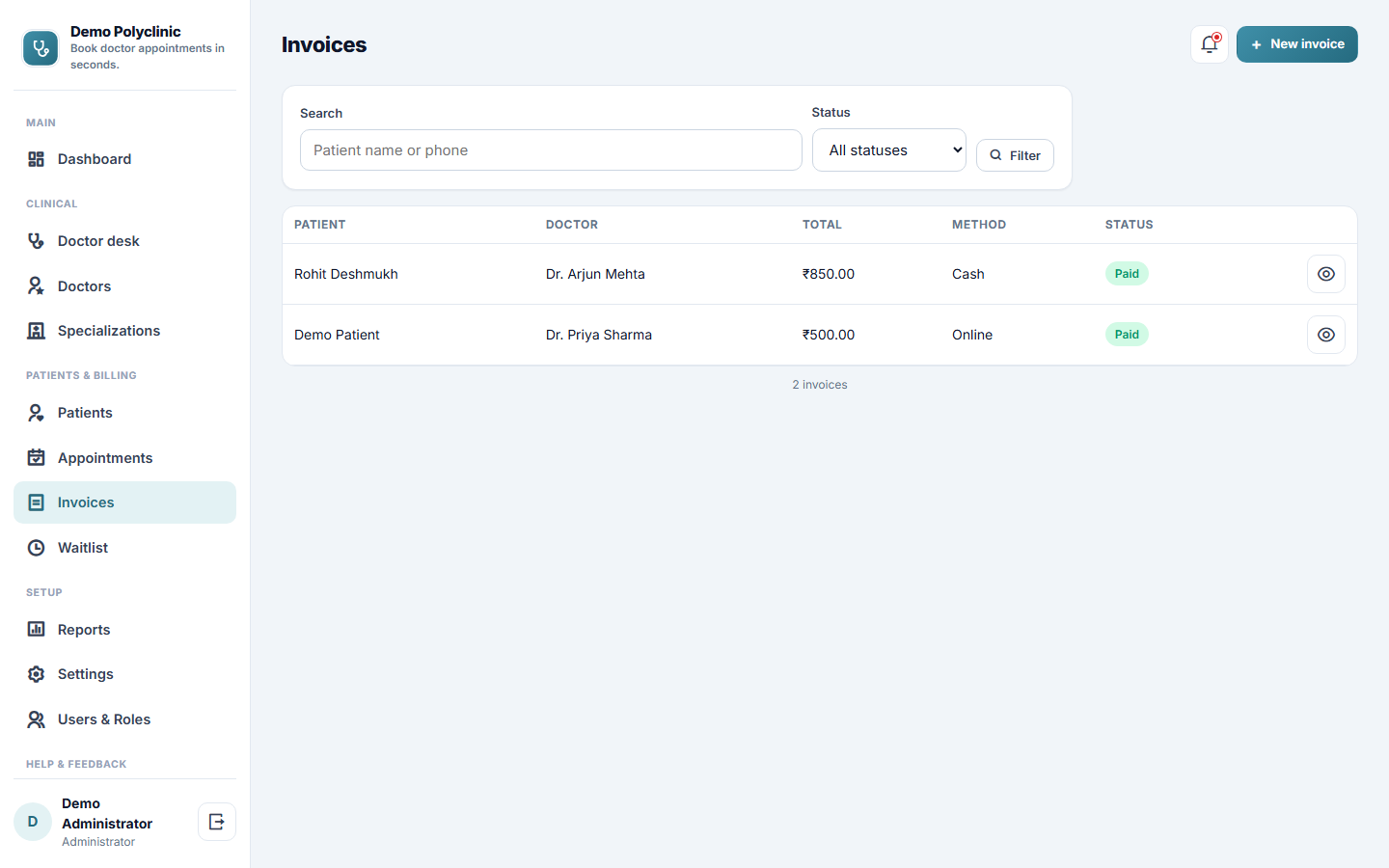Click the Specializations building icon
Screen dimensions: 1389x868
(x=36, y=331)
